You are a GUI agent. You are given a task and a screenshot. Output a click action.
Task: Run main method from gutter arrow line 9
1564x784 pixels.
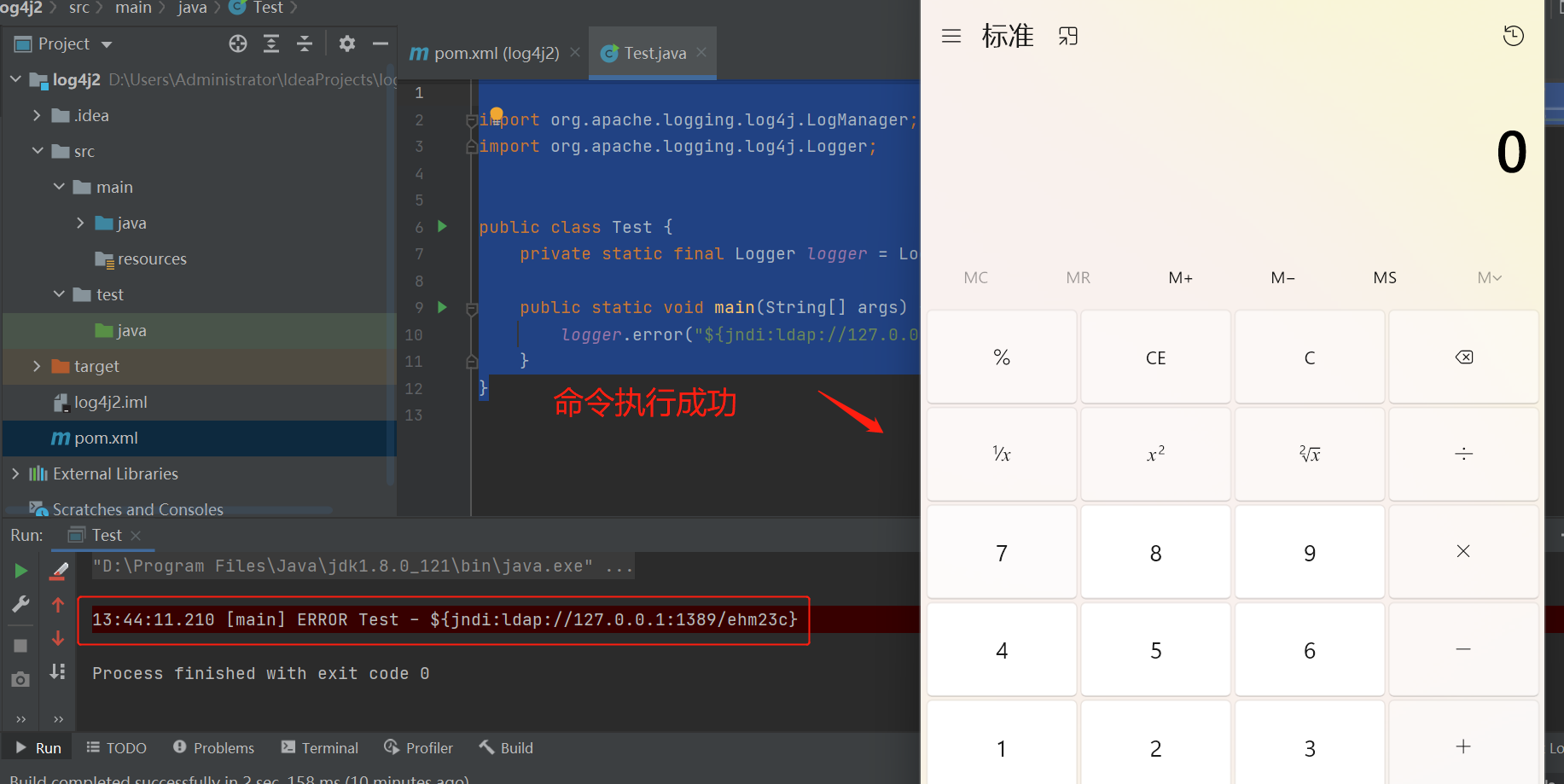(442, 307)
